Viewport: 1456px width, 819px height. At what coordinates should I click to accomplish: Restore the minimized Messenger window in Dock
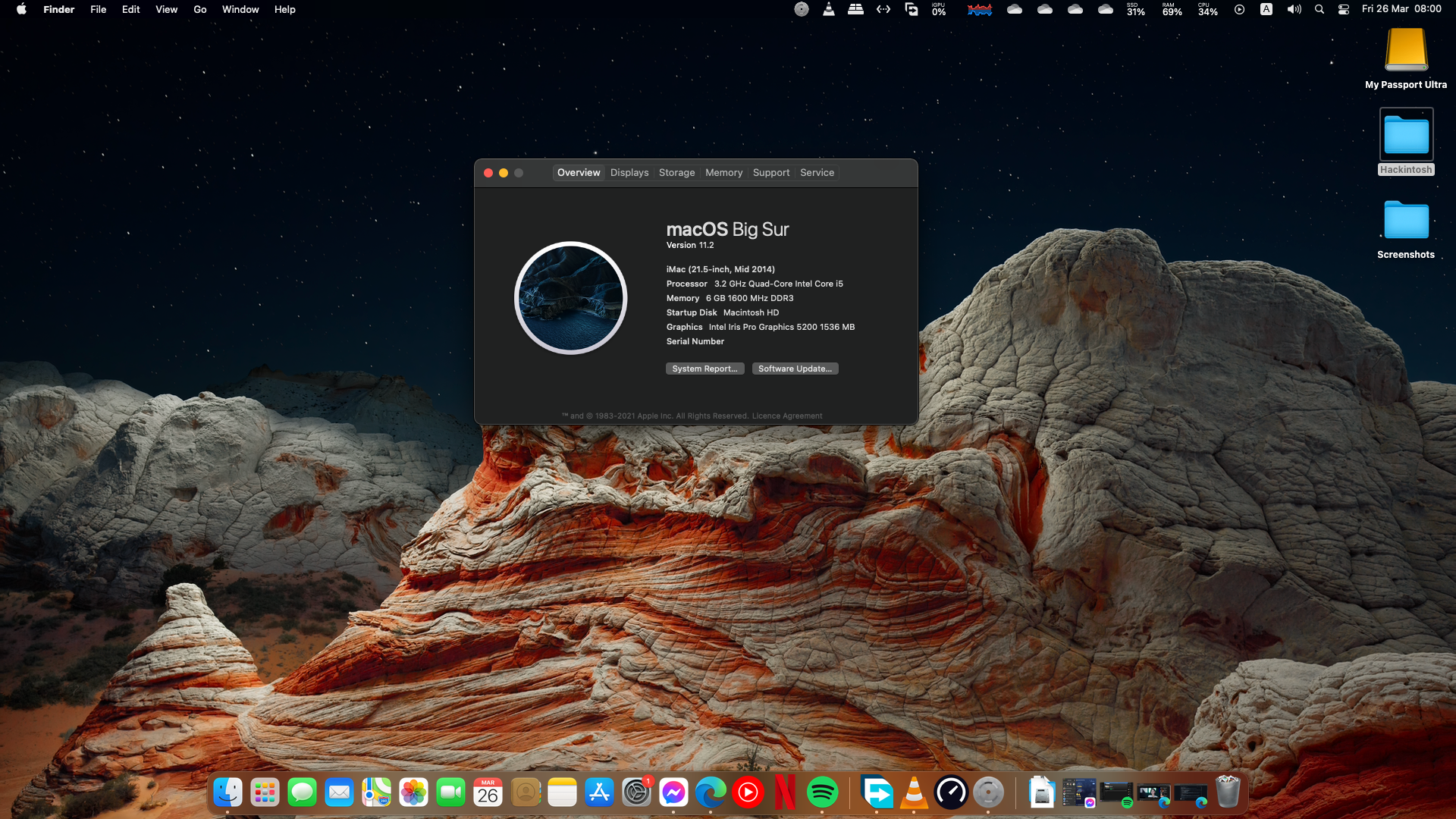(1079, 793)
